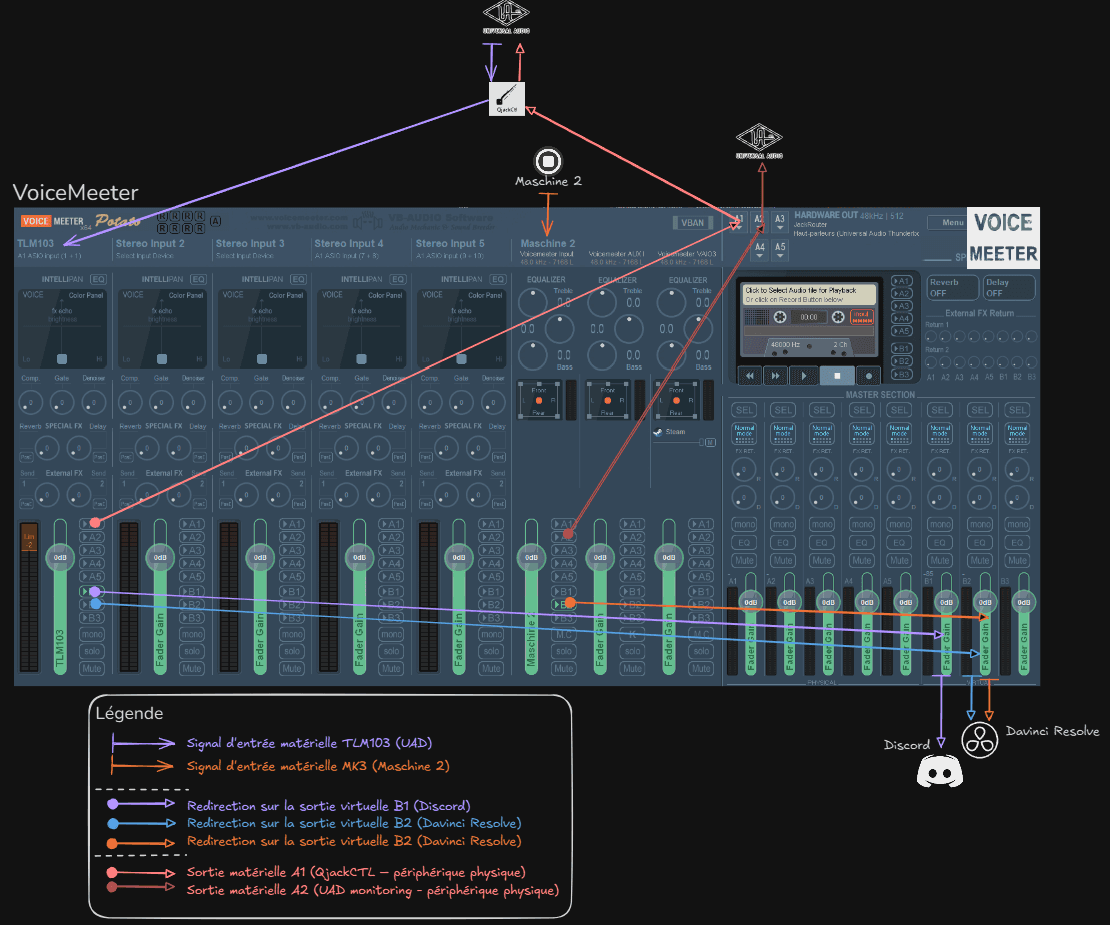This screenshot has width=1110, height=925.
Task: Start cassette playback with the play button
Action: coord(803,376)
